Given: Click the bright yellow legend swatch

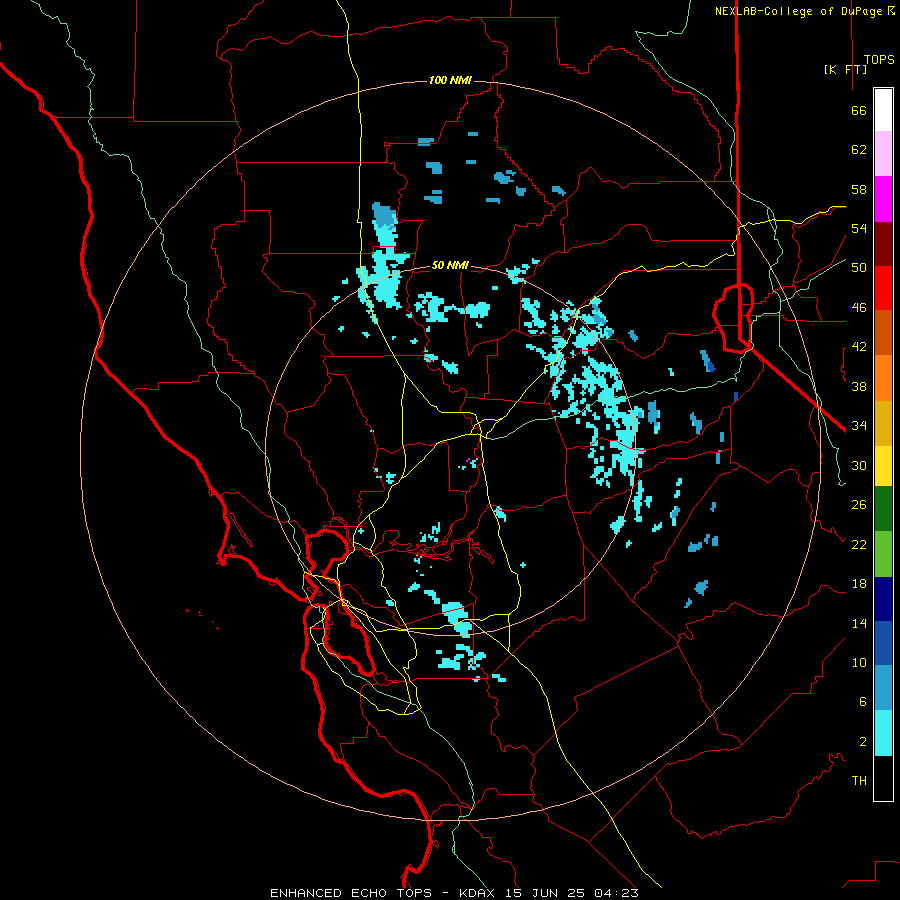Looking at the screenshot, I should pyautogui.click(x=883, y=466).
